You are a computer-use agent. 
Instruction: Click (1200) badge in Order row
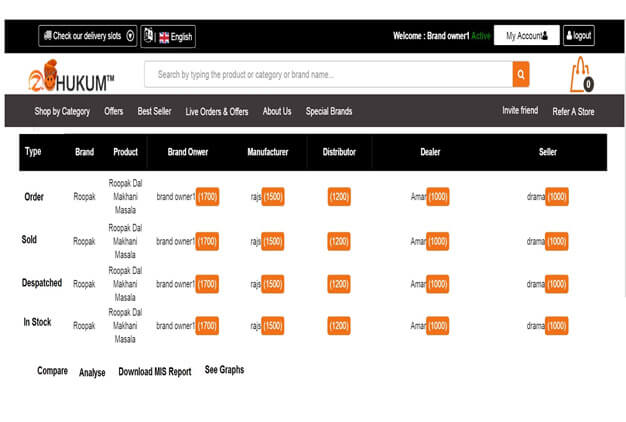click(x=339, y=196)
